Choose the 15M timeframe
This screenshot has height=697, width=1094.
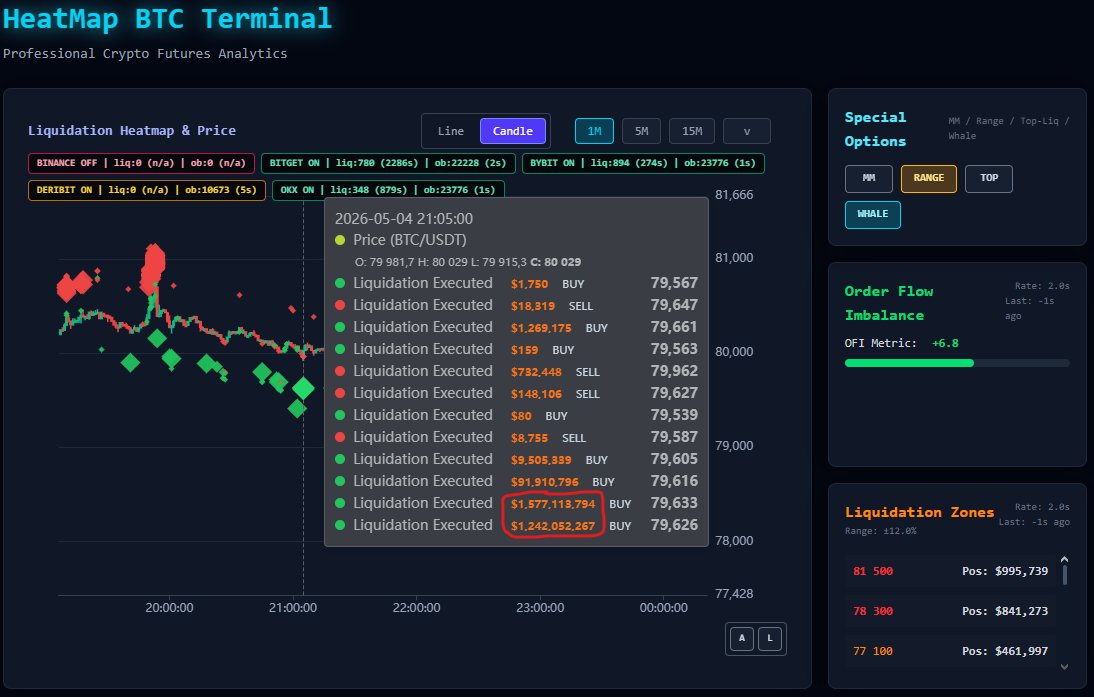click(x=692, y=131)
